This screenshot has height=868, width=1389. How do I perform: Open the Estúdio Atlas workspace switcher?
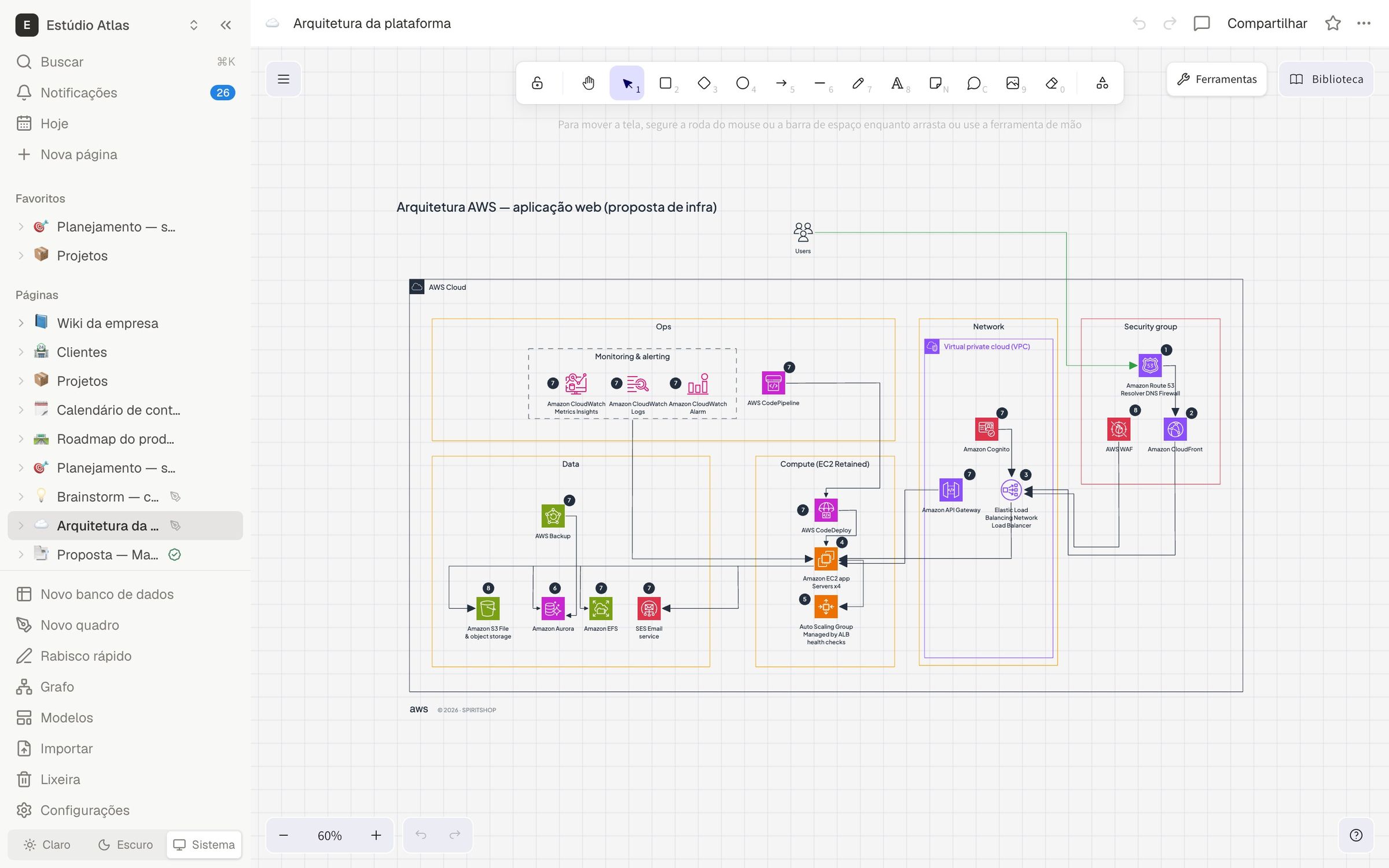tap(108, 25)
